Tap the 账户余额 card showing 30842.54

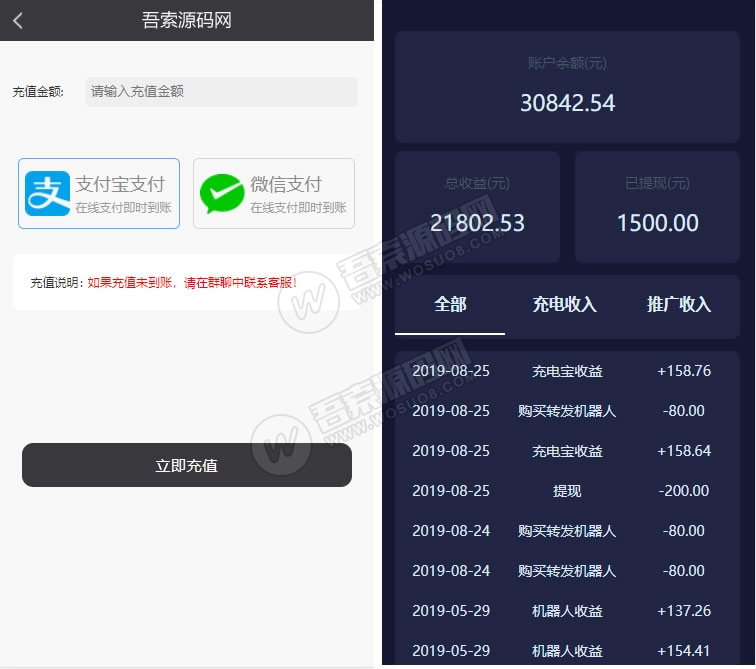pyautogui.click(x=567, y=87)
